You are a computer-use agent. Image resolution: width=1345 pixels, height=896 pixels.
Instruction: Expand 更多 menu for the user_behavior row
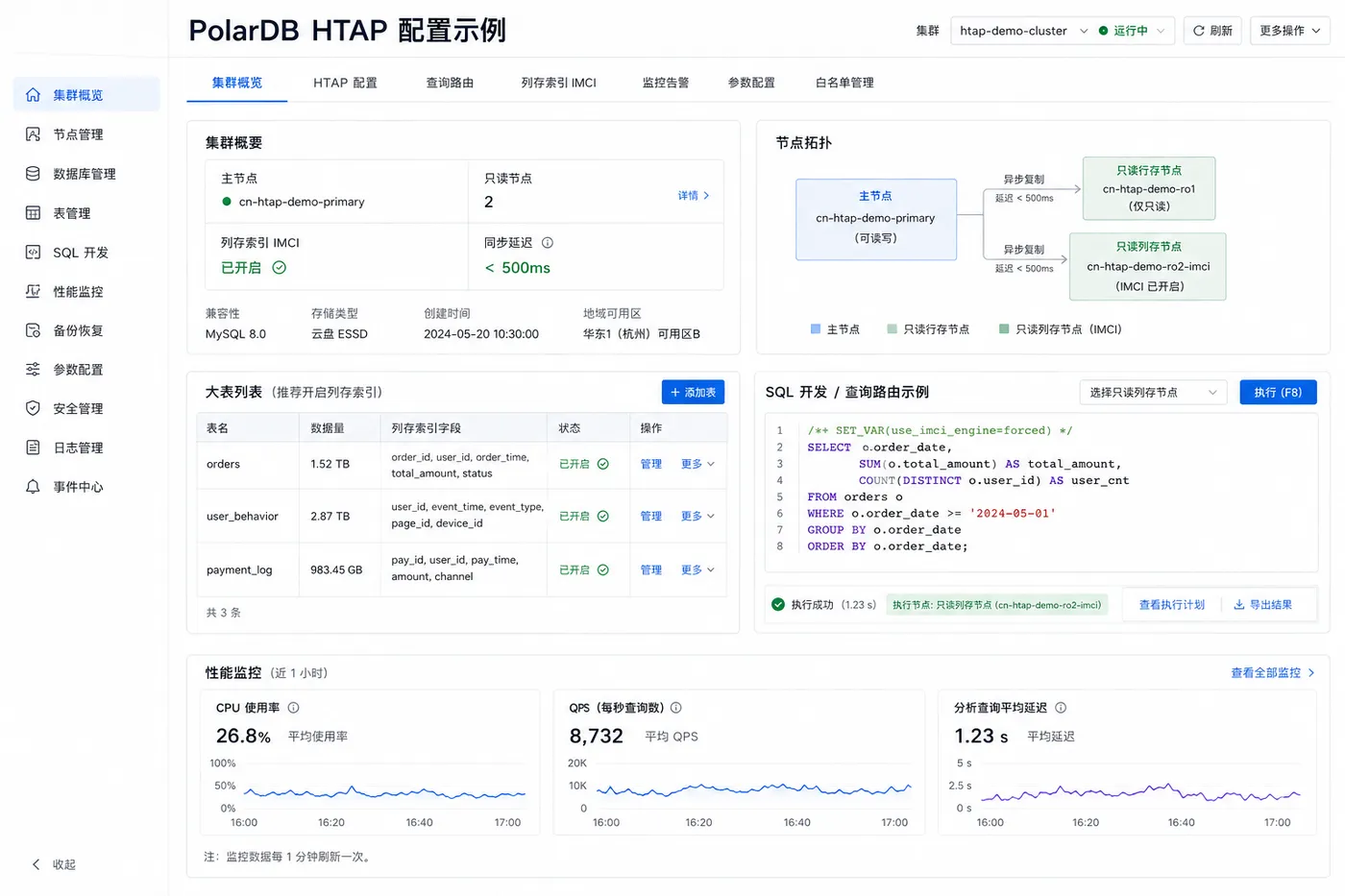click(698, 516)
